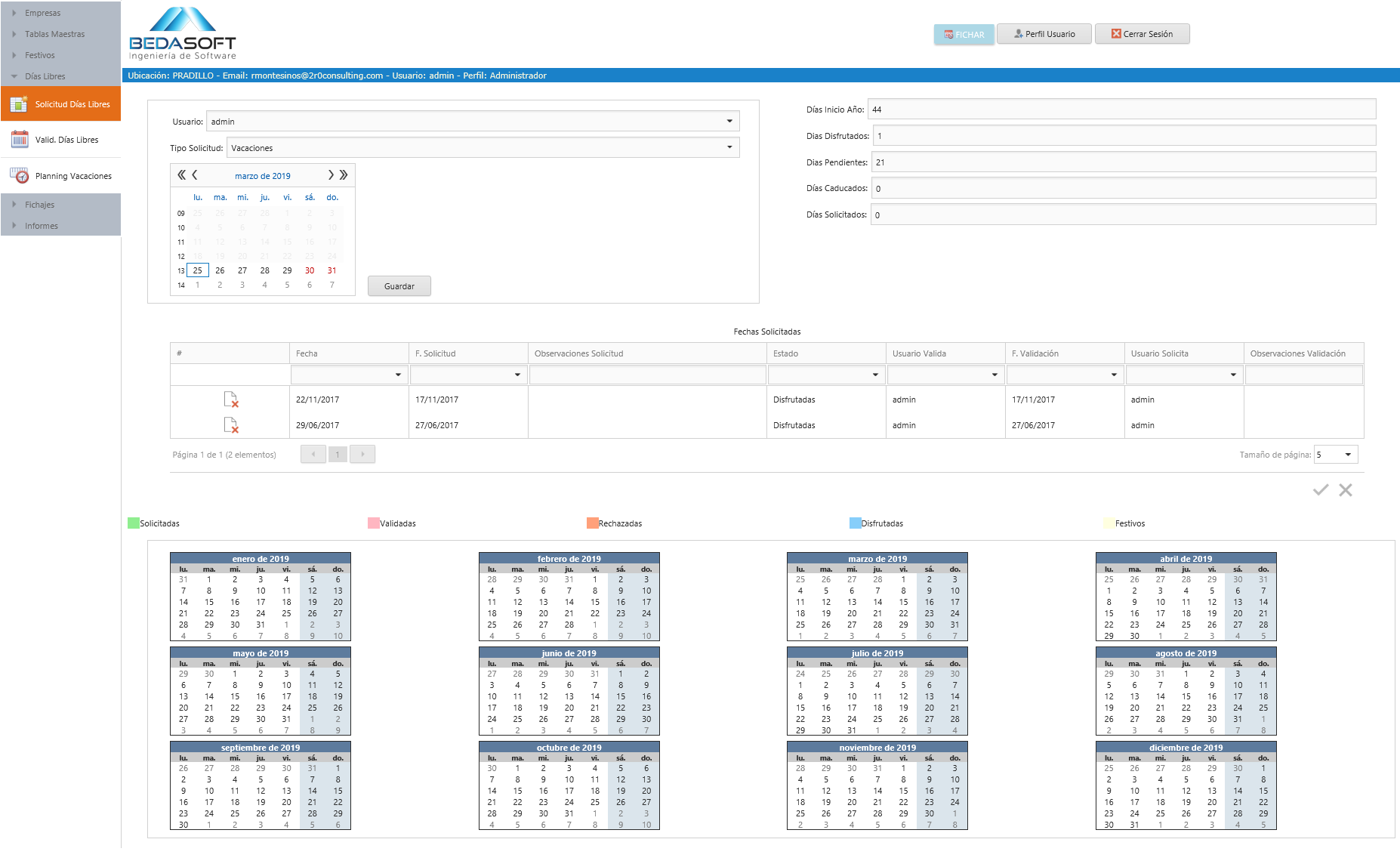Jump backward with double-arrow in calendar
1400x867 pixels.
pos(181,175)
